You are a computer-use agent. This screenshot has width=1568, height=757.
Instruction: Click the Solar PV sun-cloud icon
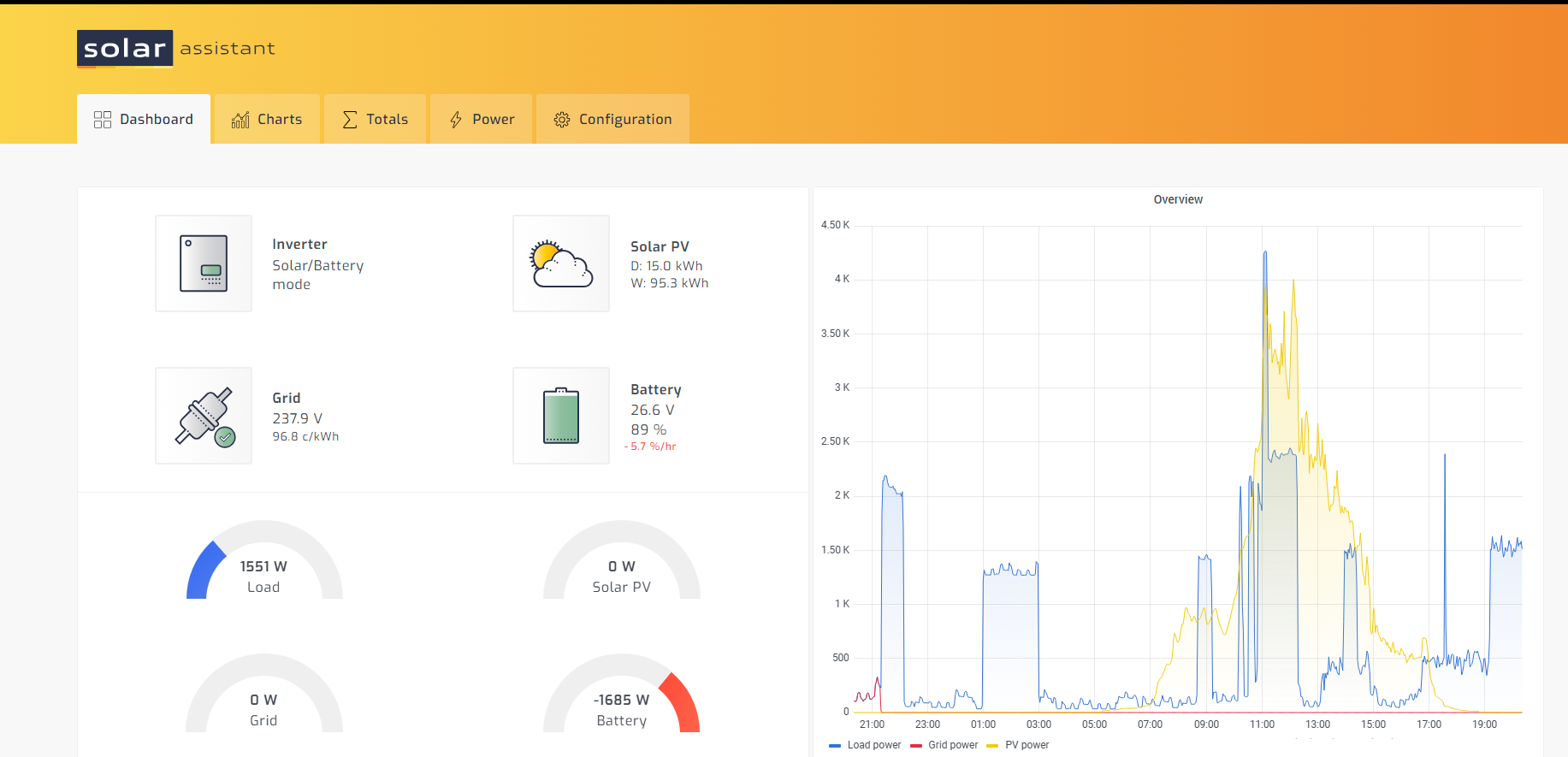tap(561, 263)
